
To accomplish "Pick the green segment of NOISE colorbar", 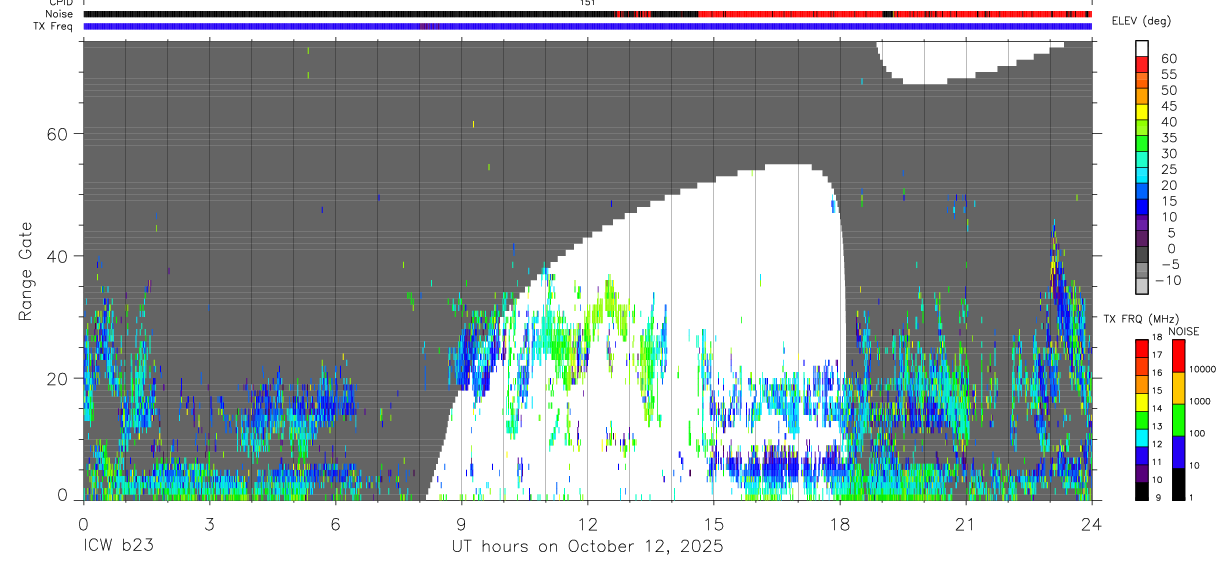I will (x=1178, y=420).
